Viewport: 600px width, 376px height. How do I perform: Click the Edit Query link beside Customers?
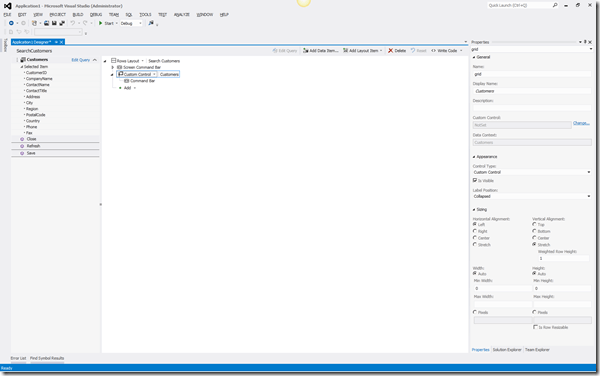(x=81, y=60)
